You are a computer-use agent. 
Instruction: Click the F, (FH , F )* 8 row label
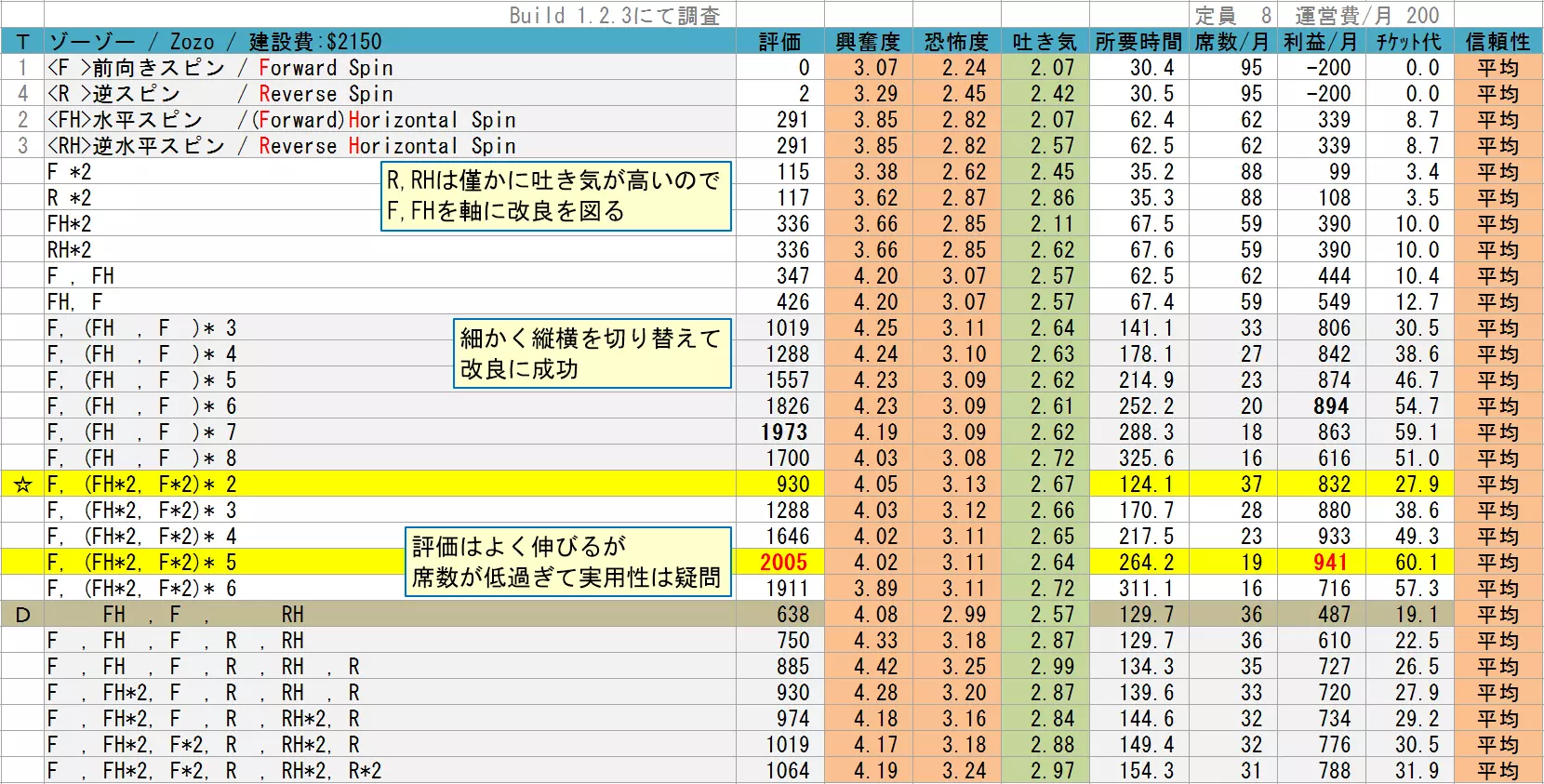[142, 458]
